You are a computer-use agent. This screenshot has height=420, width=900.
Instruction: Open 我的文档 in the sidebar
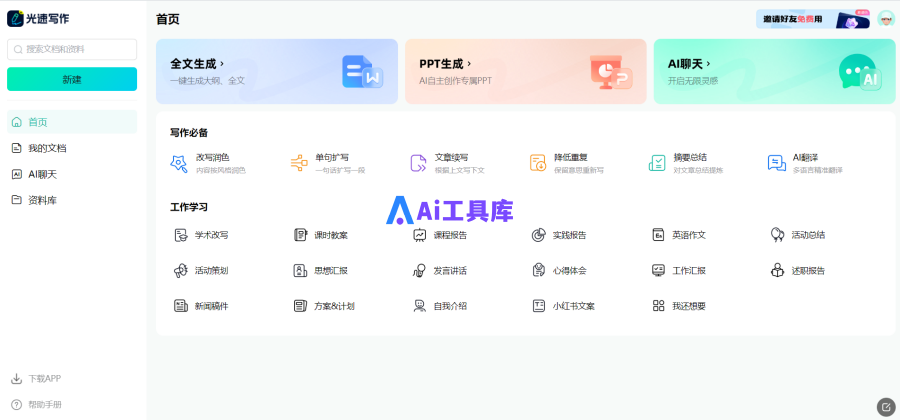(72, 148)
